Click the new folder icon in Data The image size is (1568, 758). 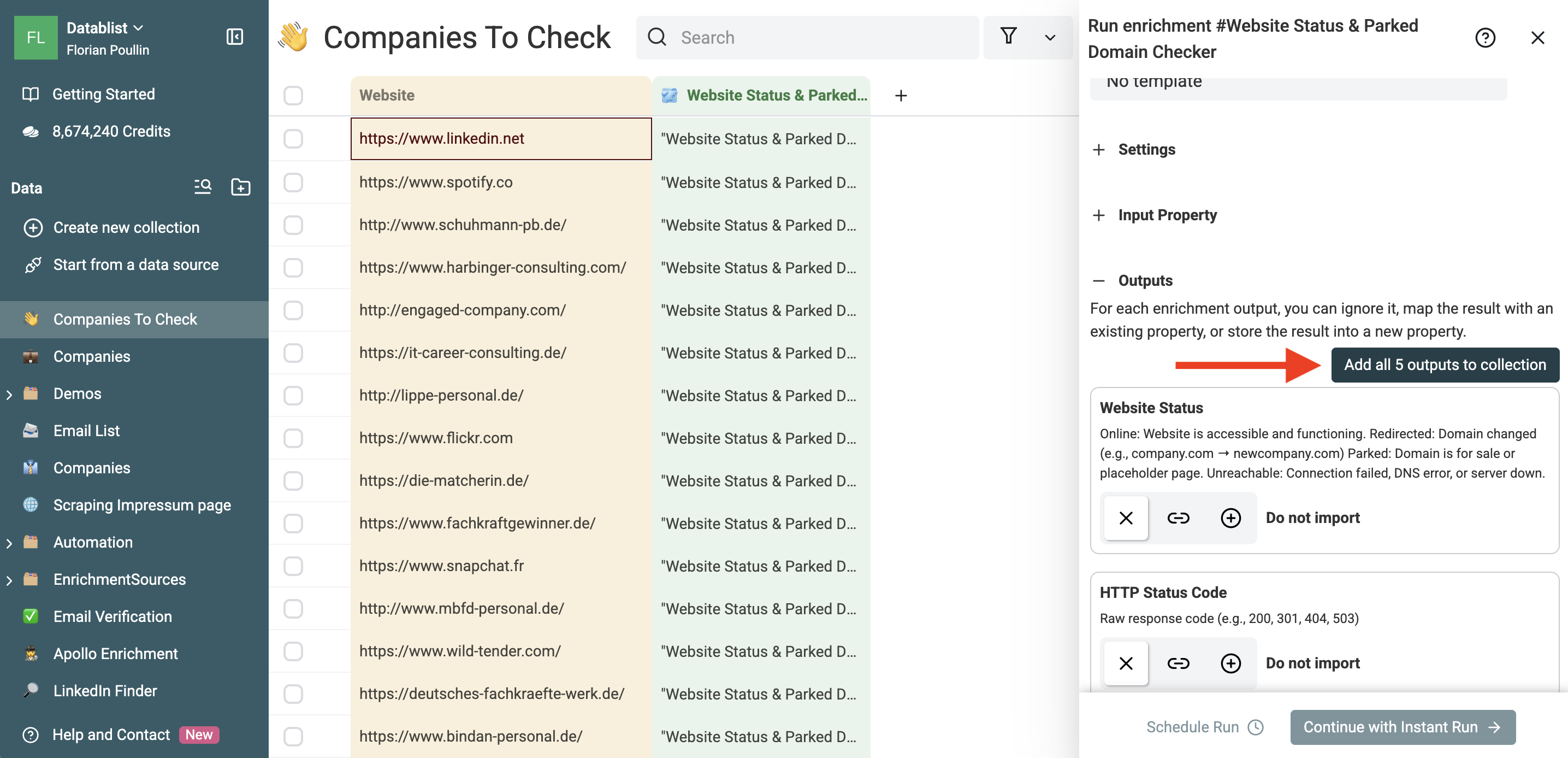tap(240, 187)
